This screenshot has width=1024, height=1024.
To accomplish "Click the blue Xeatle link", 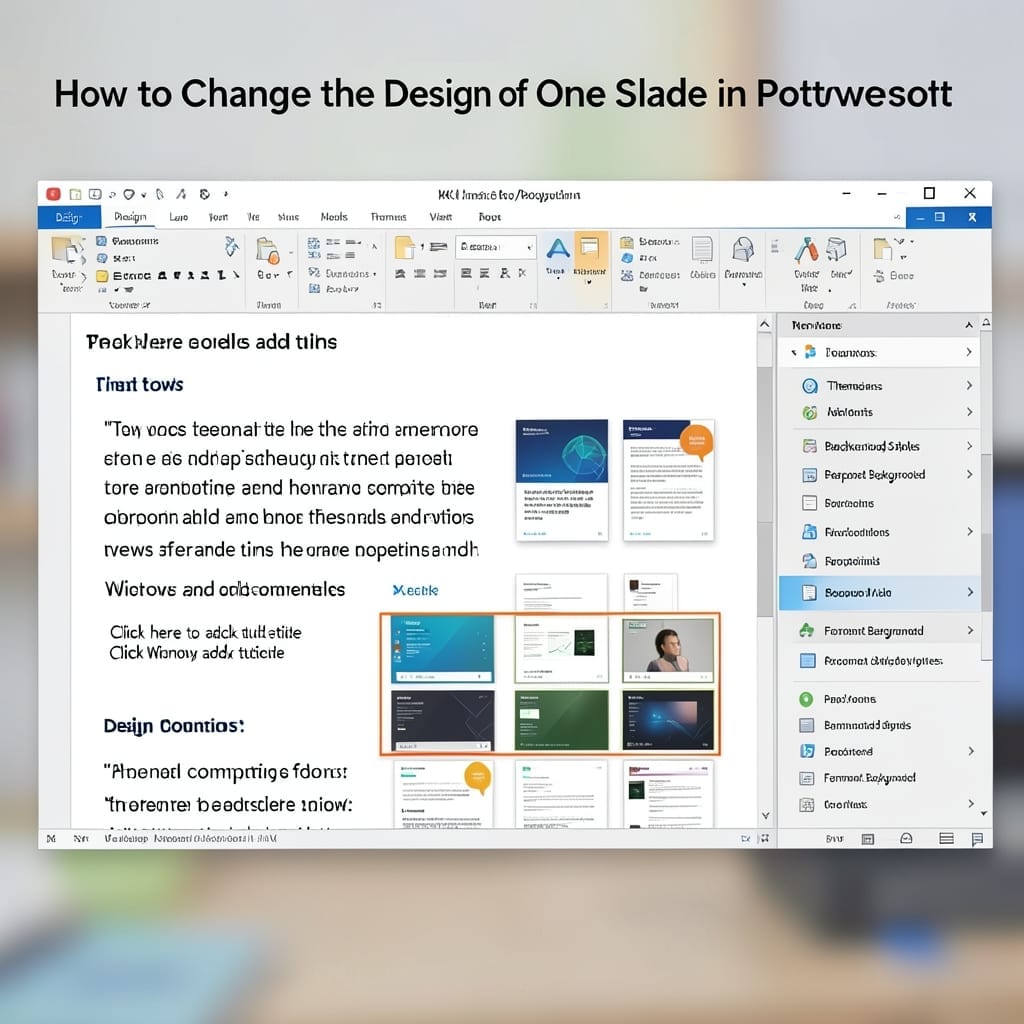I will (415, 590).
